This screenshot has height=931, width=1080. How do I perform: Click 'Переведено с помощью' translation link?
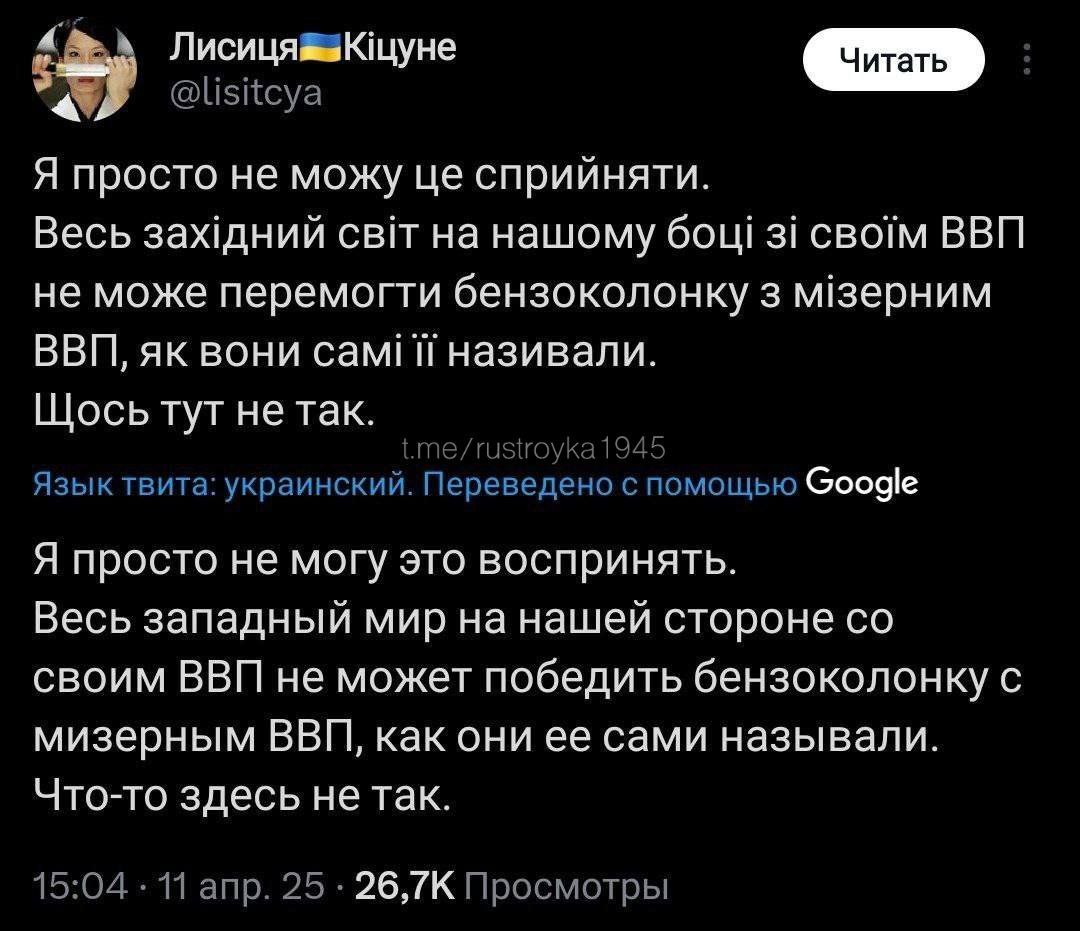click(x=610, y=485)
